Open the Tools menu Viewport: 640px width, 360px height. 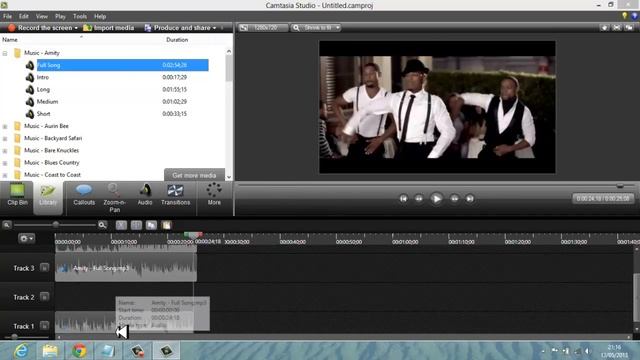pos(80,16)
